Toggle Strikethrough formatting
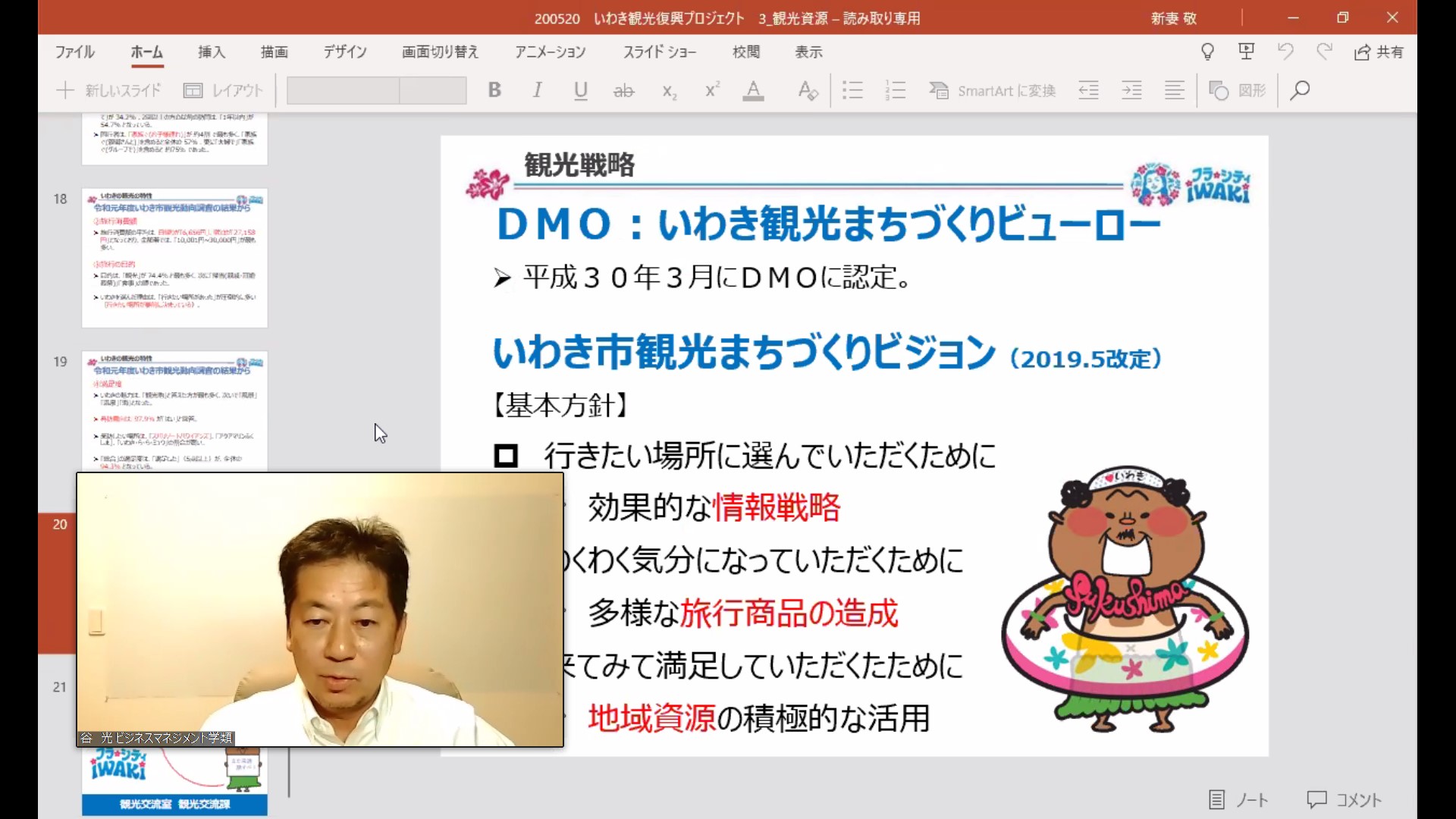Viewport: 1456px width, 819px height. [x=623, y=91]
